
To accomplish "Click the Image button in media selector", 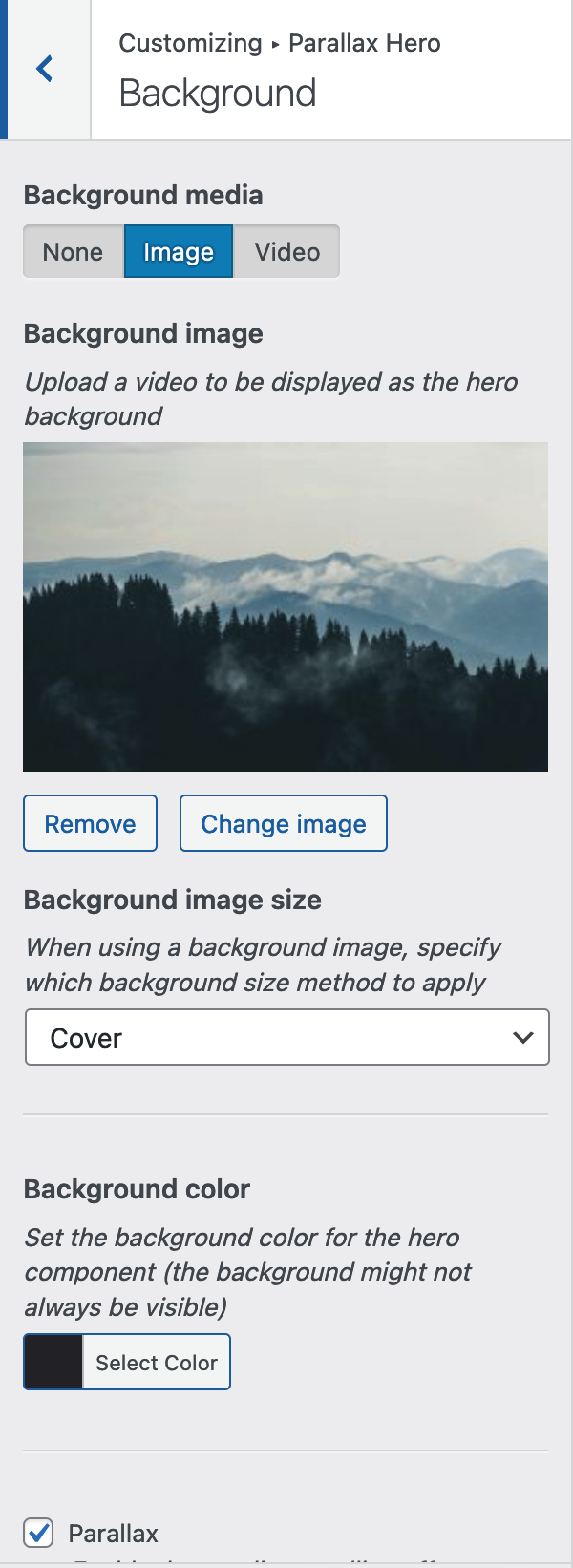I will click(178, 251).
